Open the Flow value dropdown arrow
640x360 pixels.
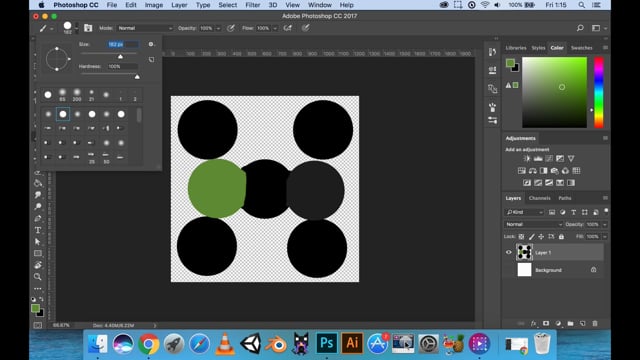pyautogui.click(x=275, y=28)
